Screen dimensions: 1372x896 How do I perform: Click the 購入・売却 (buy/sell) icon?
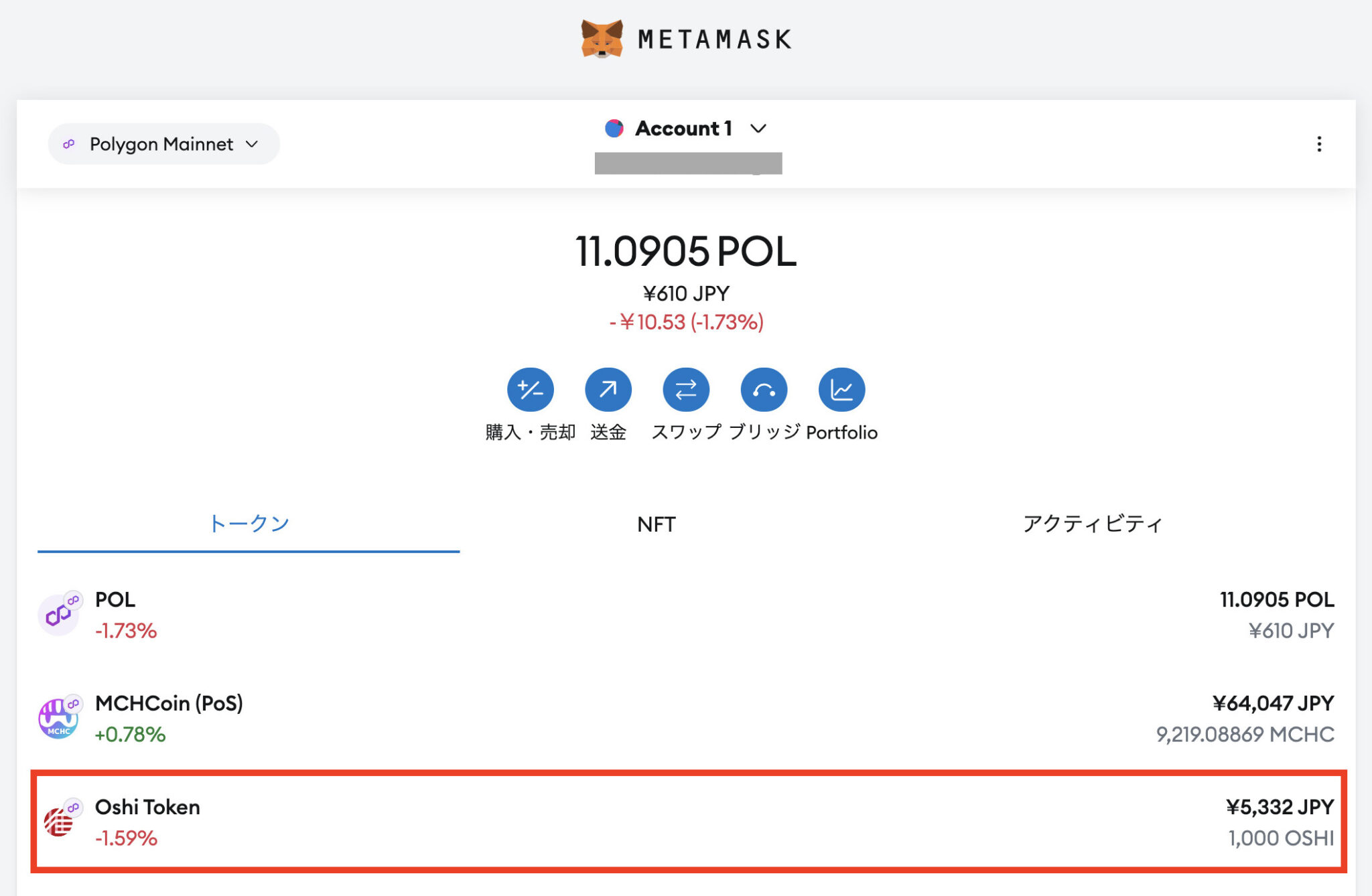click(x=530, y=388)
